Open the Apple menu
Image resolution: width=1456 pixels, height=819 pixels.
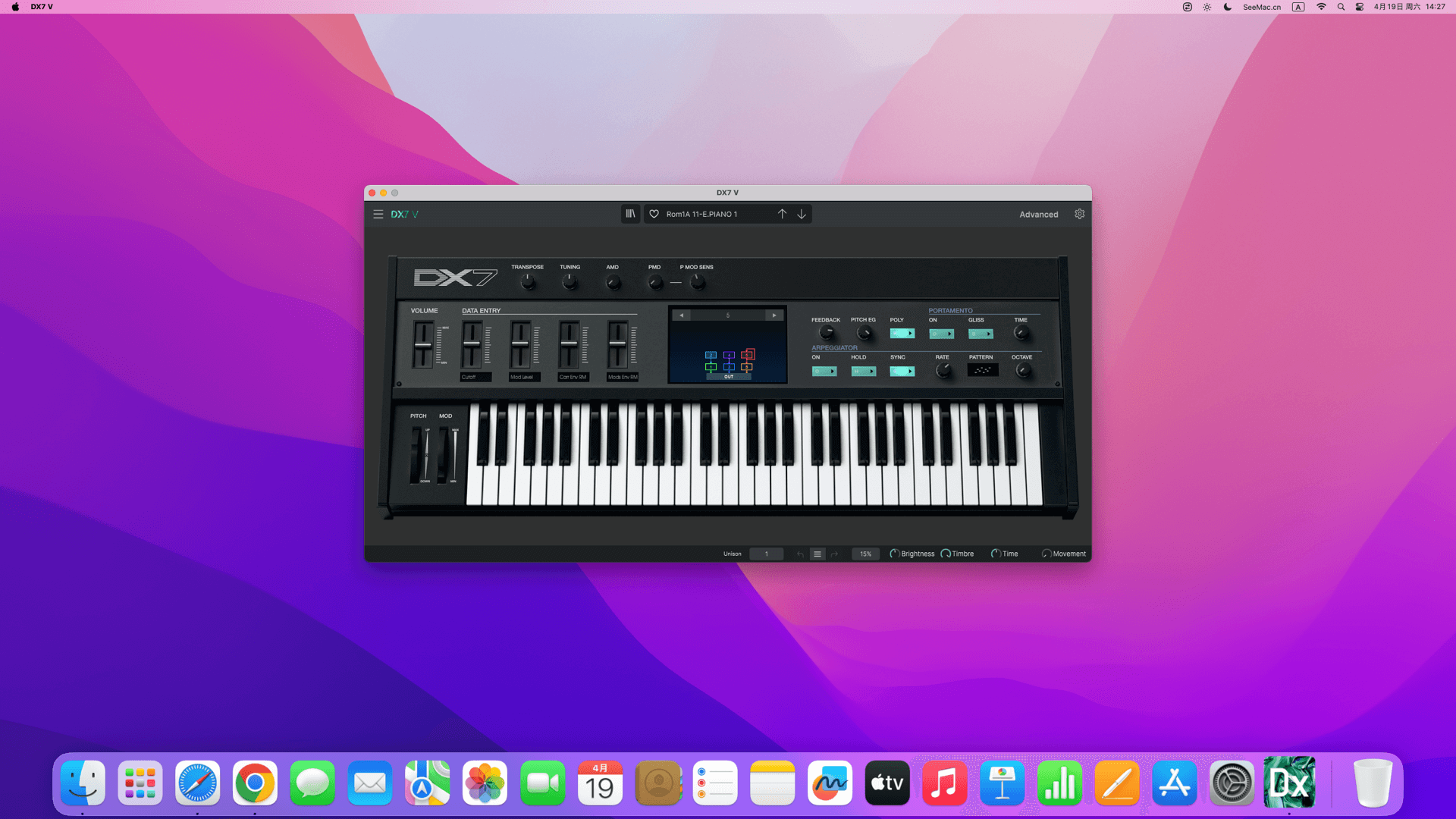click(x=15, y=7)
